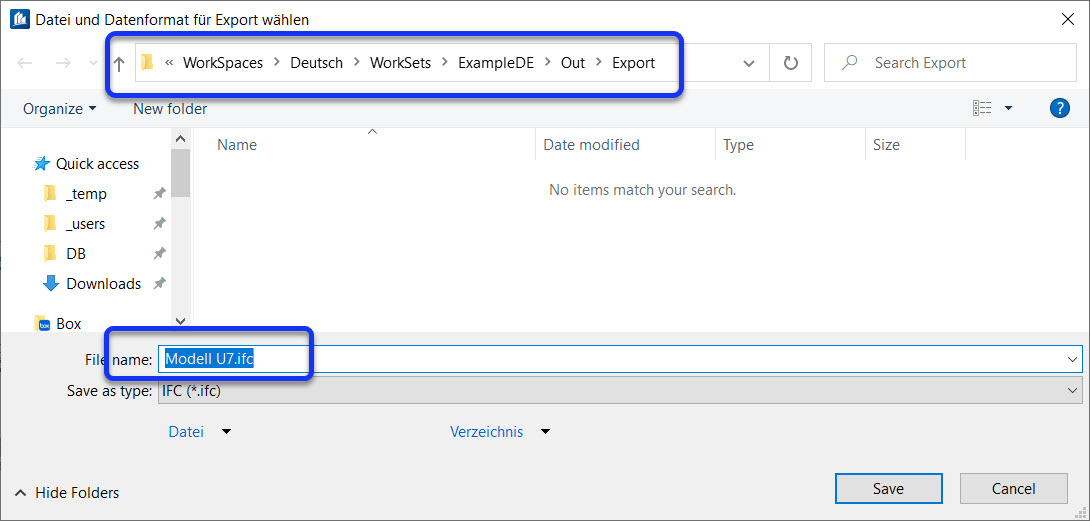The width and height of the screenshot is (1090, 521).
Task: Navigate to ExampleDE in the path
Action: (x=496, y=63)
